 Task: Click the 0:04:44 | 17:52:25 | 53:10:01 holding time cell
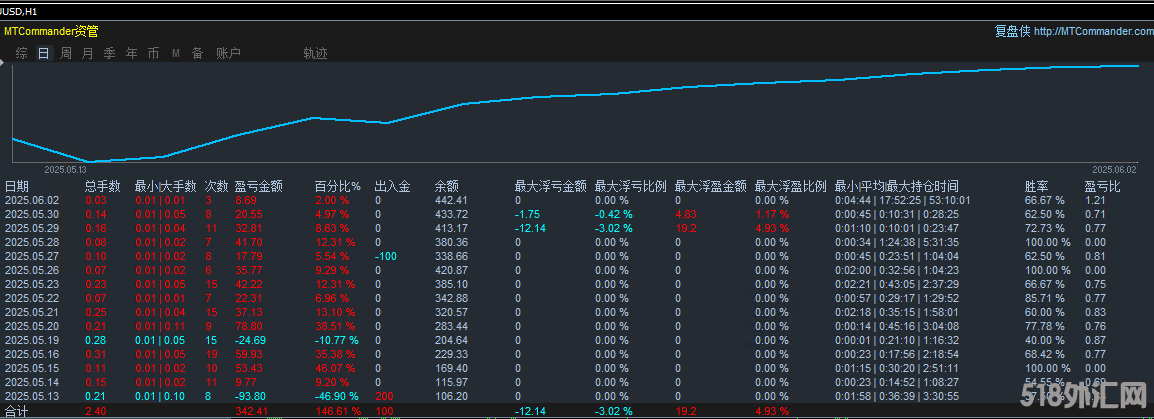(x=902, y=200)
